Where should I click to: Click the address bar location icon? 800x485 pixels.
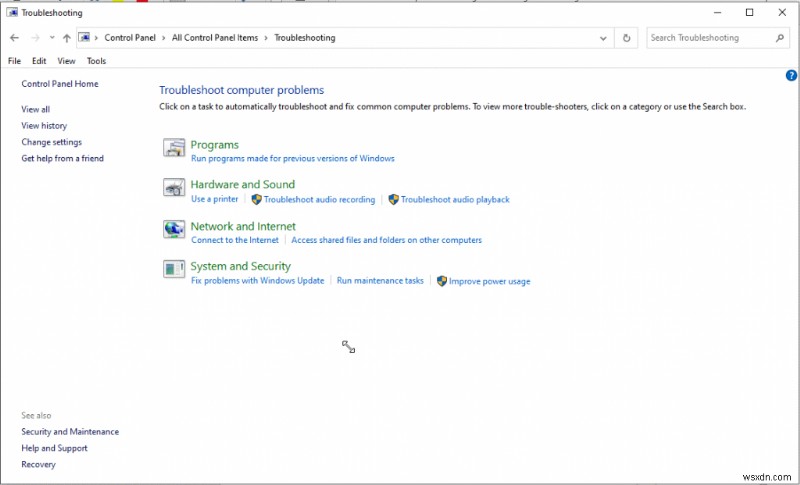[x=84, y=37]
